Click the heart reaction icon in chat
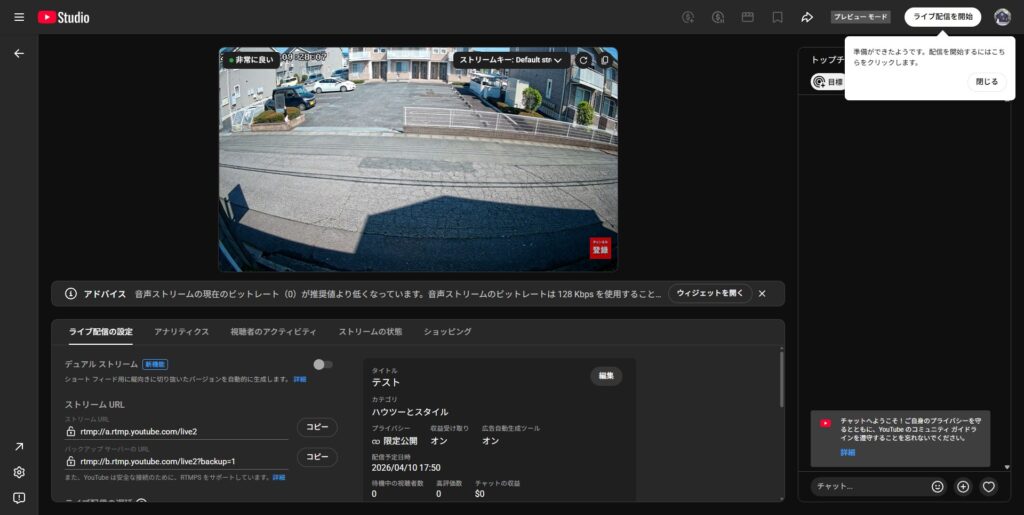1024x515 pixels. (989, 486)
